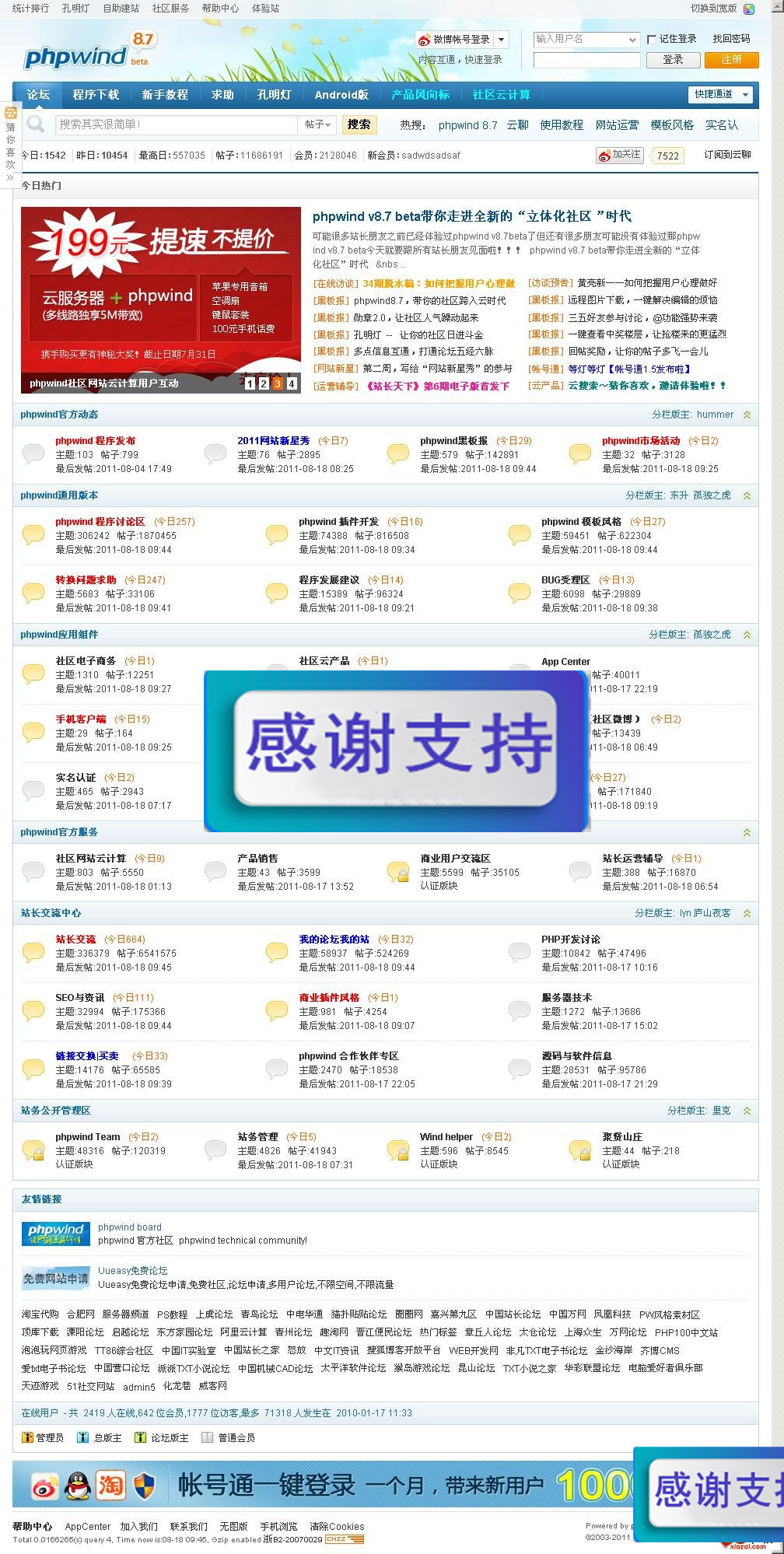Click the 加关注 Weibo follow button
The width and height of the screenshot is (784, 1554).
pos(620,155)
